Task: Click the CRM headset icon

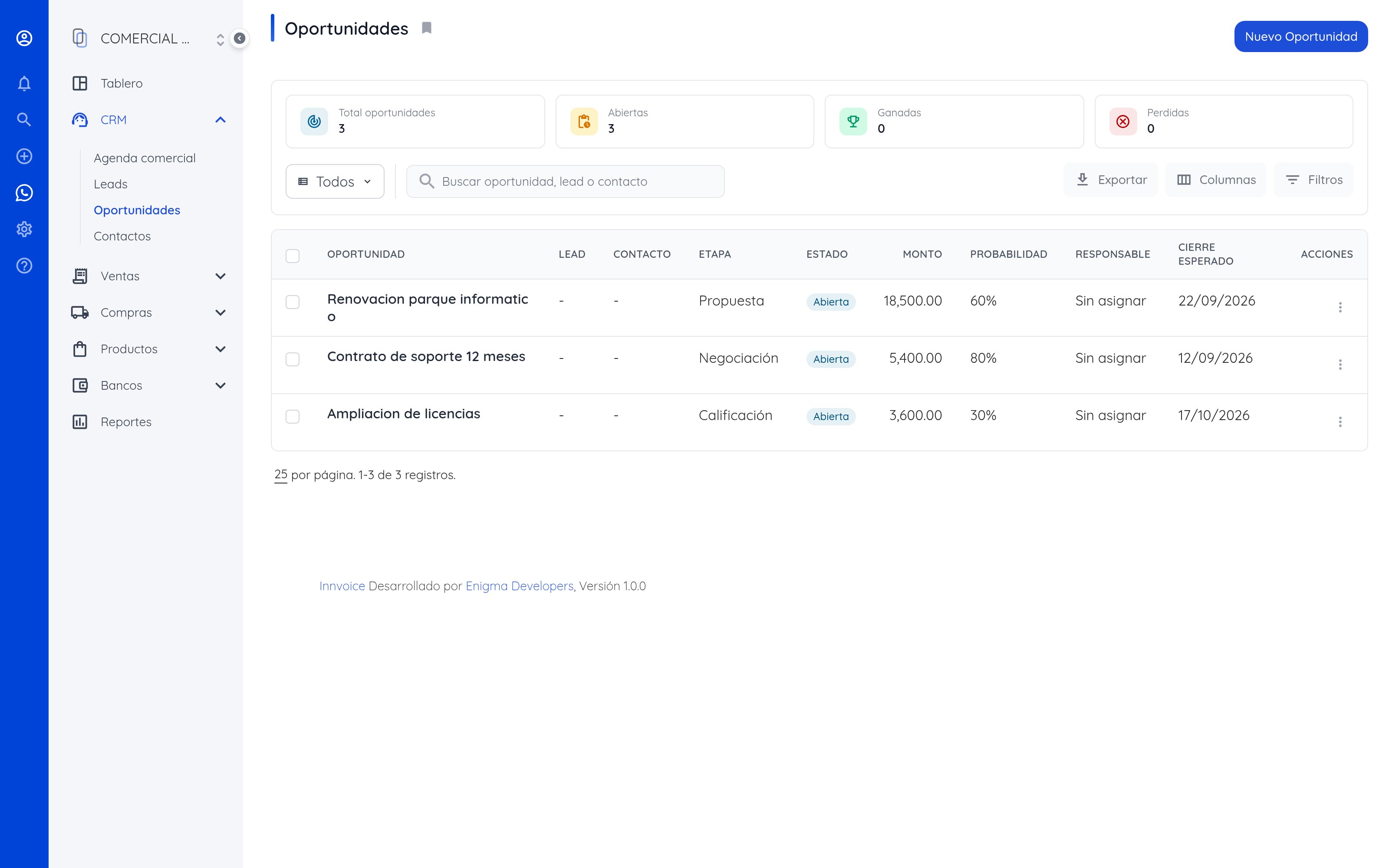Action: click(x=80, y=119)
